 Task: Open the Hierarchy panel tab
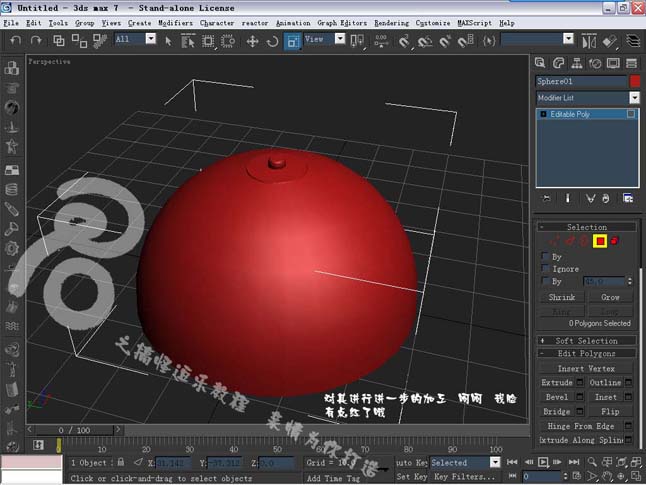pyautogui.click(x=577, y=63)
